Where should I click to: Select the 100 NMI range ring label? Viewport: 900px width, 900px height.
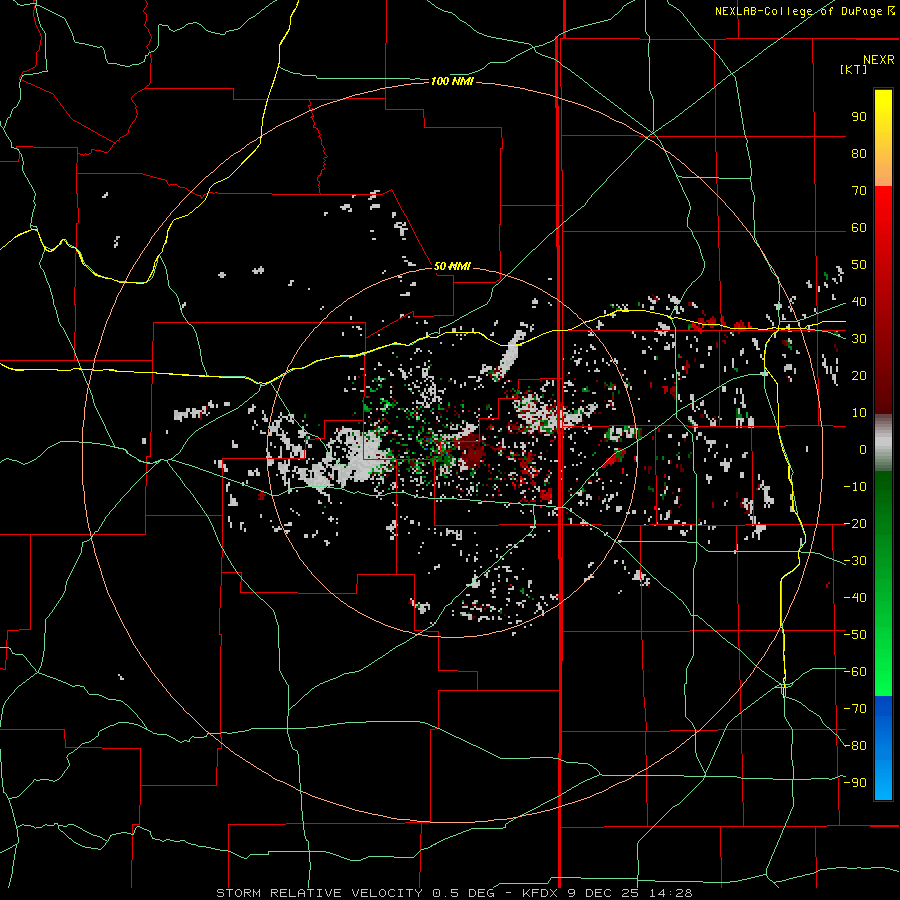point(452,82)
